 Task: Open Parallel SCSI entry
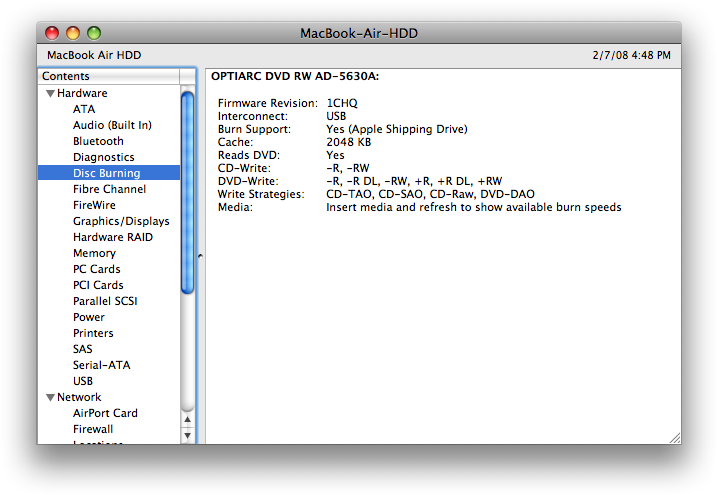click(x=105, y=301)
